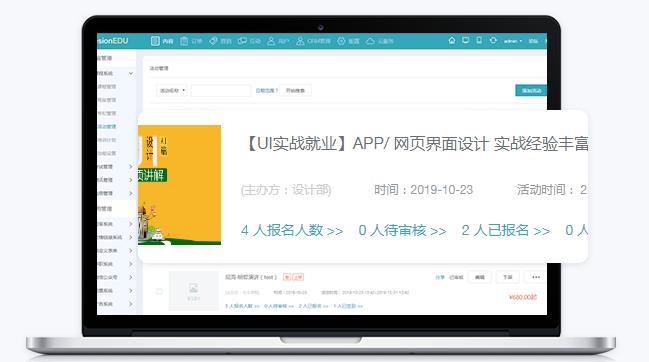Click the yellow UI design course thumbnail
649x362 pixels.
tap(179, 185)
